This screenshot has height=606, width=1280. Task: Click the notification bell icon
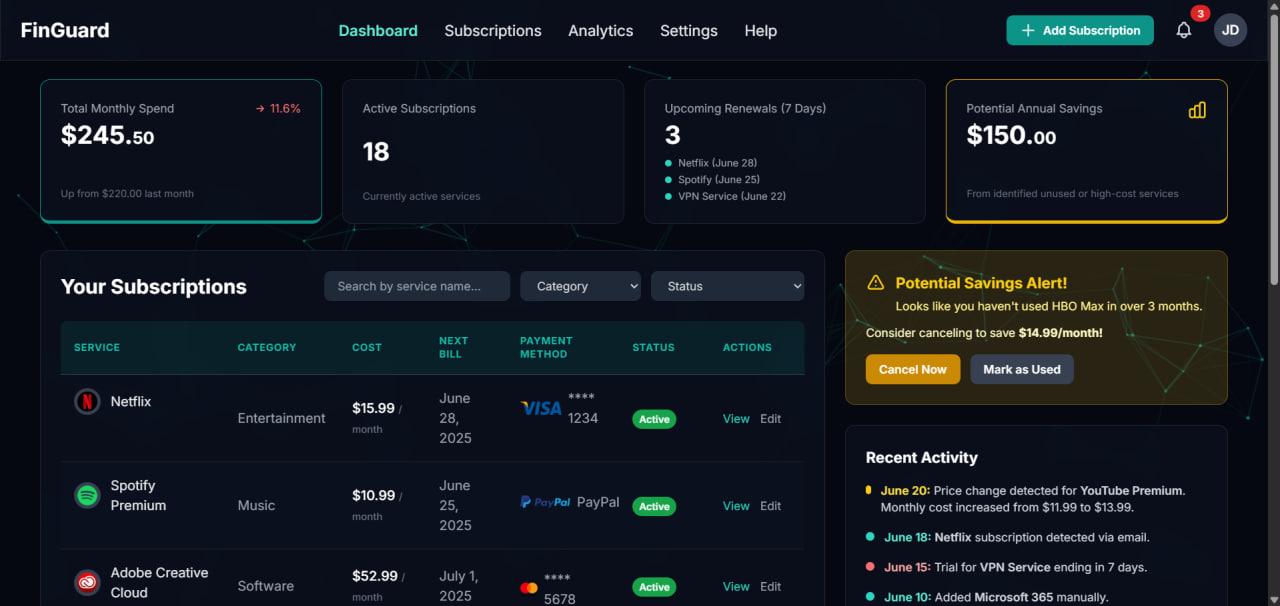click(1184, 30)
